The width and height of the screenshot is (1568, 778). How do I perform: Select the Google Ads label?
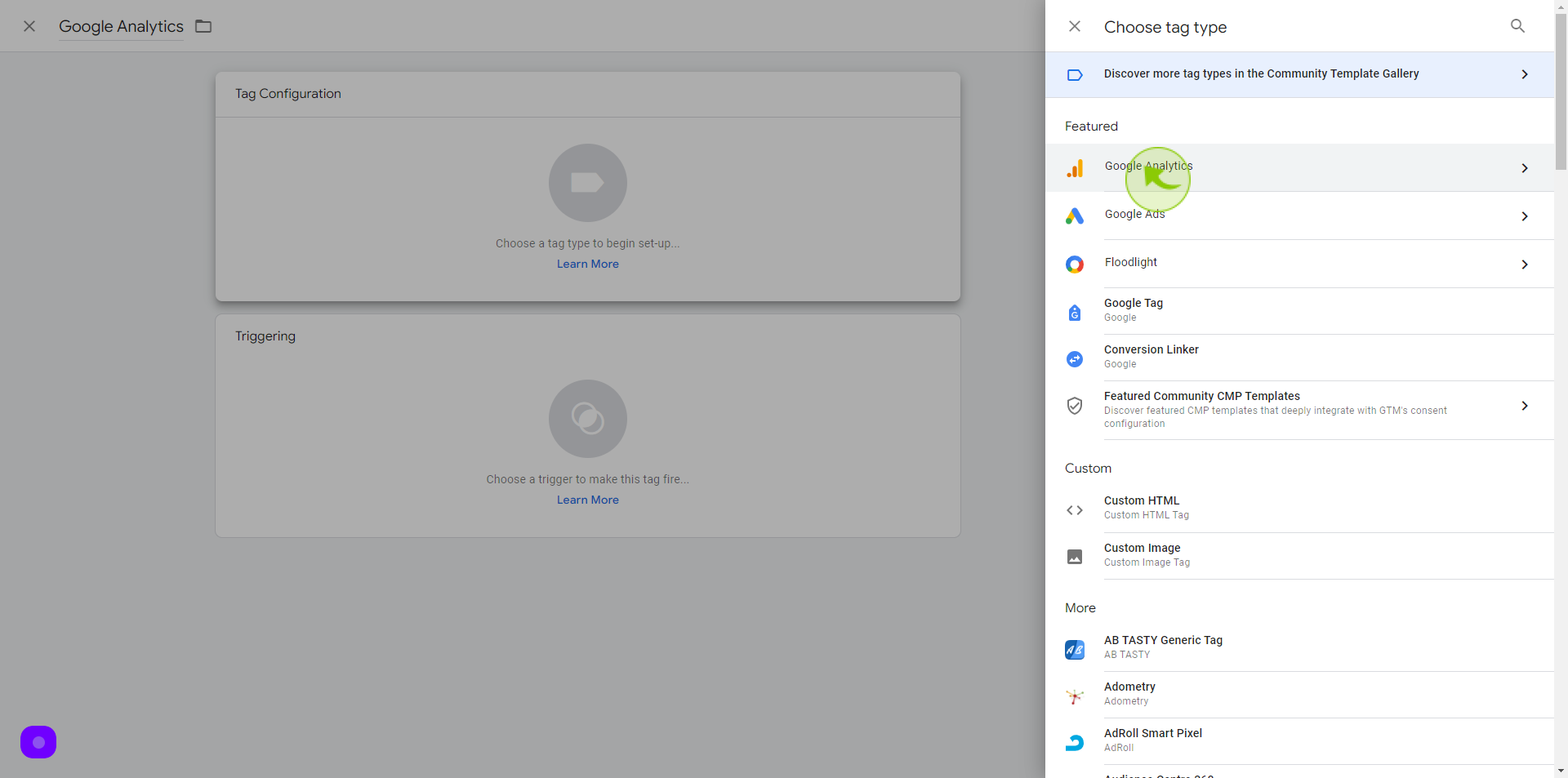[1134, 214]
